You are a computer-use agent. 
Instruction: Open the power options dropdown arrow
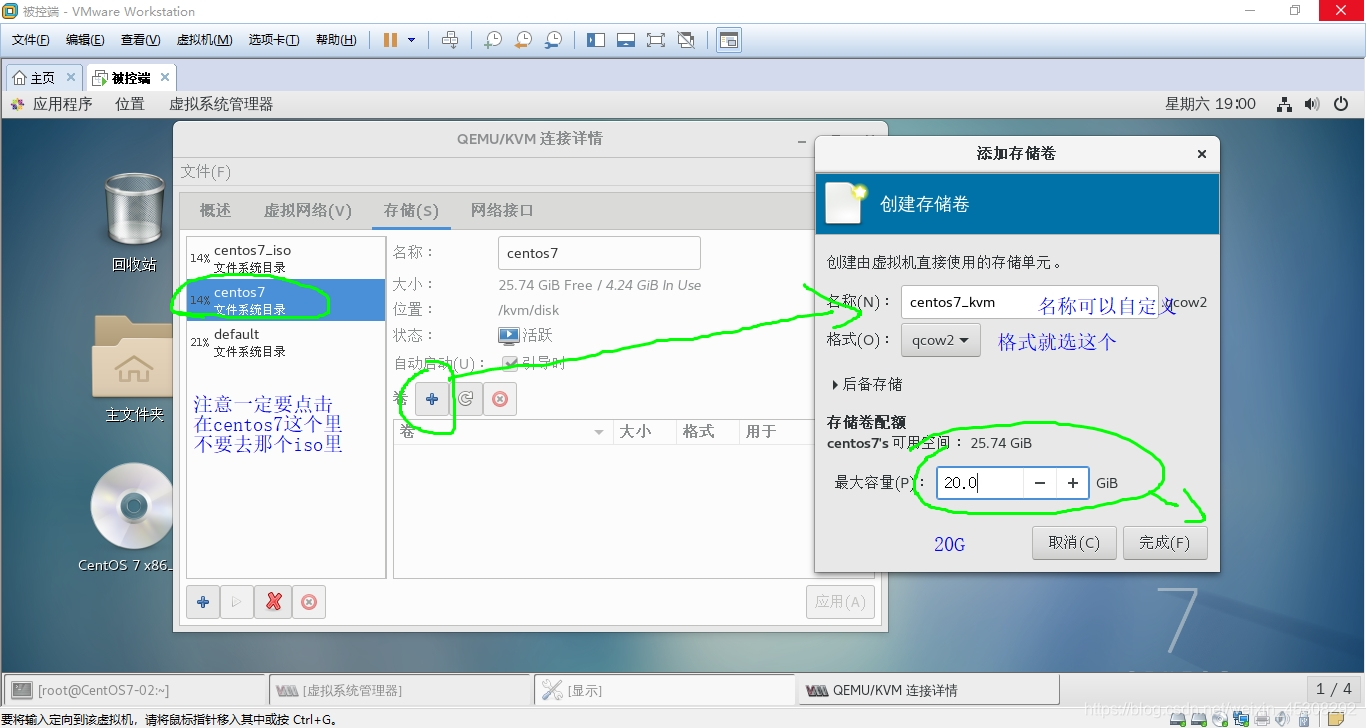(413, 40)
